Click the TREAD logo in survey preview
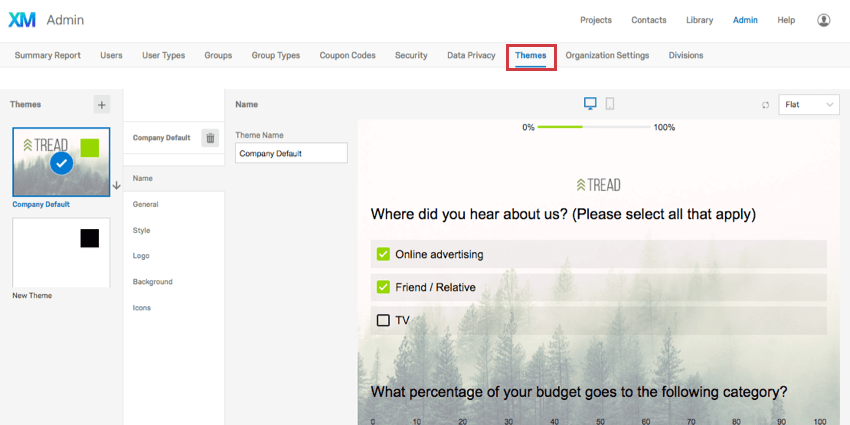This screenshot has width=850, height=425. pos(598,185)
